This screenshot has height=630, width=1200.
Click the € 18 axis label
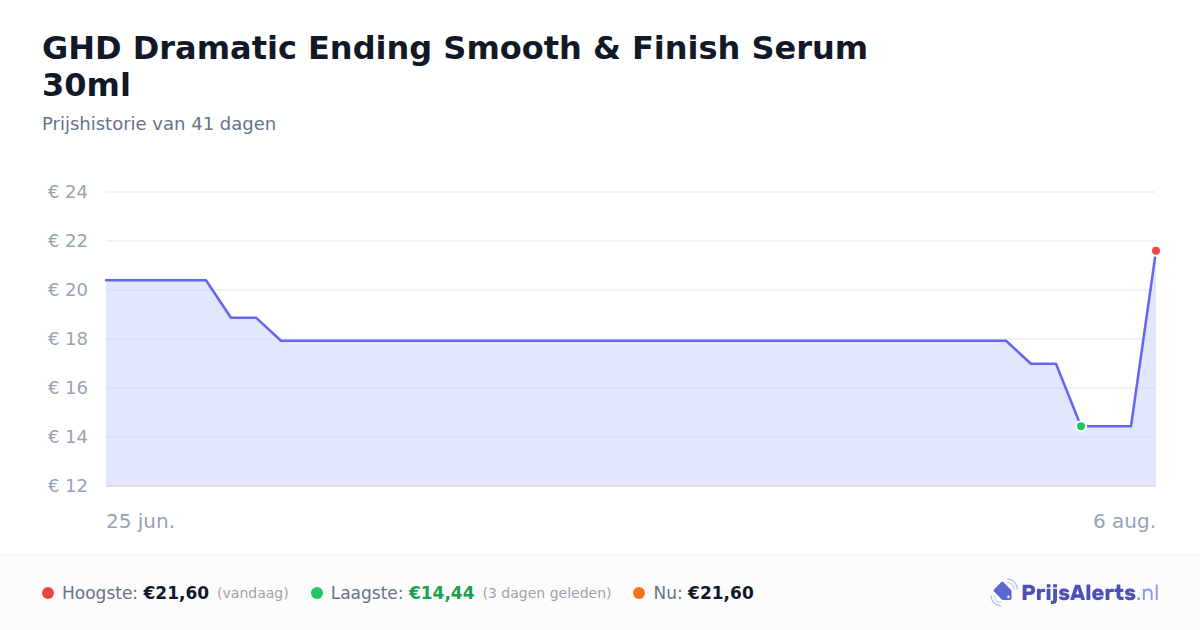coord(68,339)
